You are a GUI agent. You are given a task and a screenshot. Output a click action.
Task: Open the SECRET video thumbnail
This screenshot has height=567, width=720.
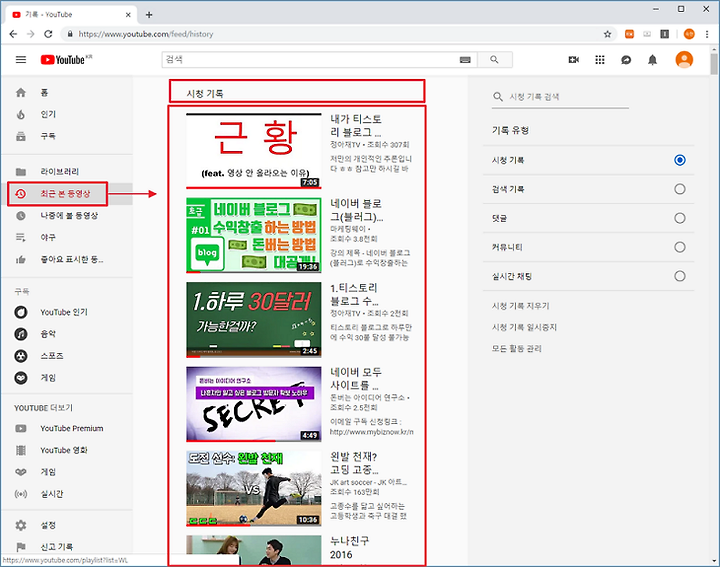[x=253, y=404]
